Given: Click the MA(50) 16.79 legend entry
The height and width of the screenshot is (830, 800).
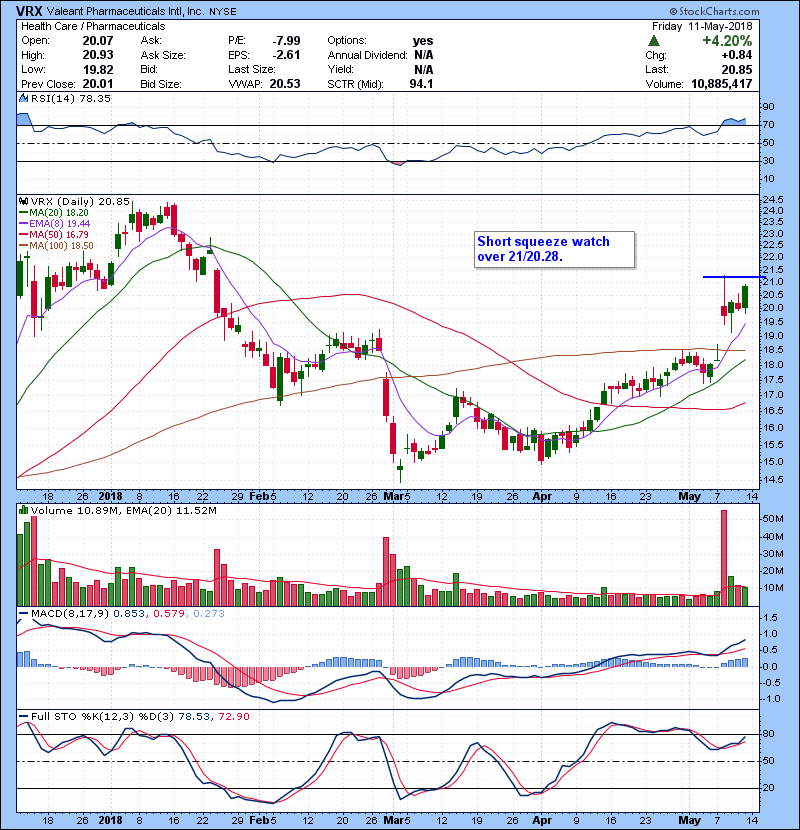Looking at the screenshot, I should pyautogui.click(x=55, y=234).
